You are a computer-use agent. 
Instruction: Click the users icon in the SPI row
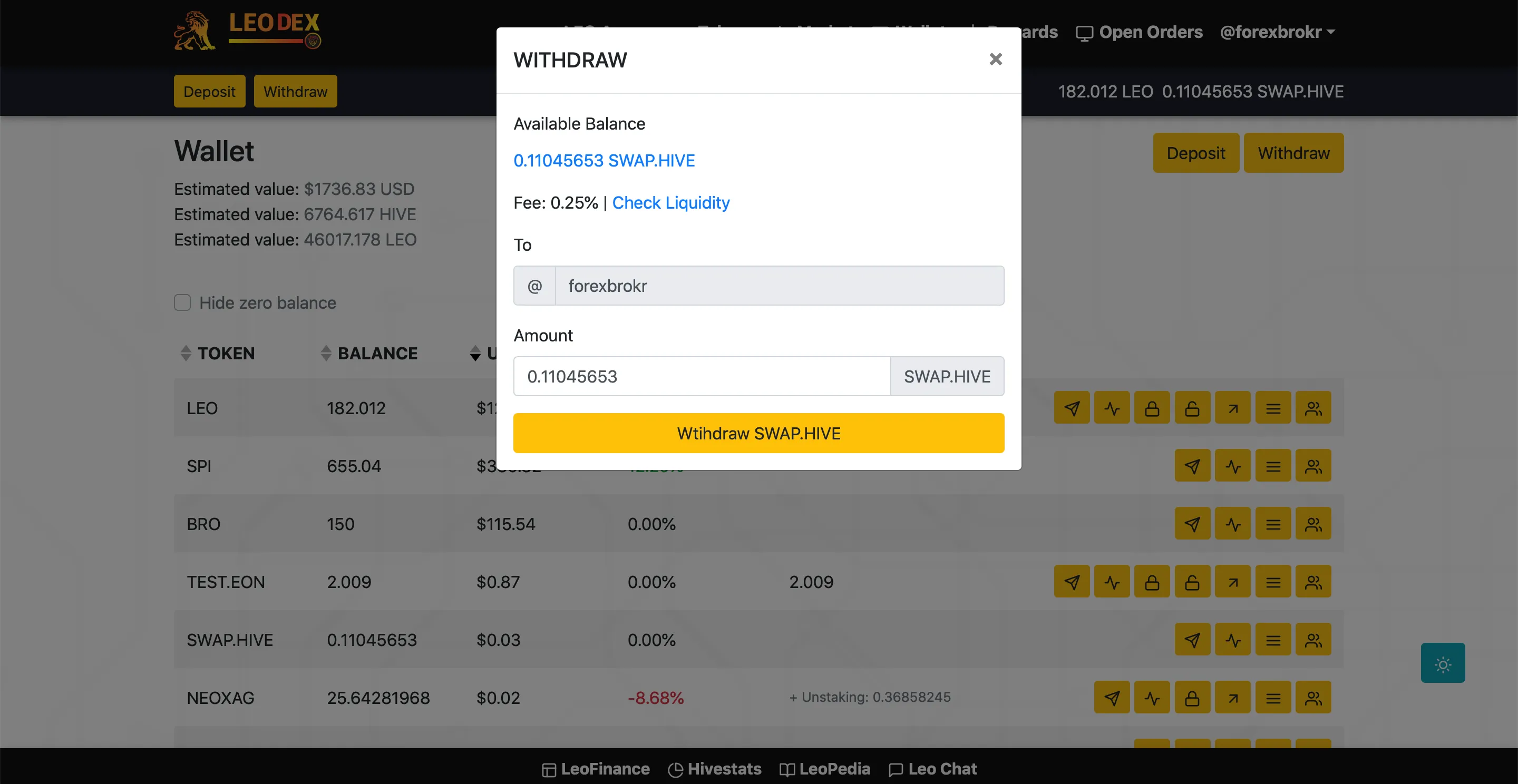coord(1313,466)
